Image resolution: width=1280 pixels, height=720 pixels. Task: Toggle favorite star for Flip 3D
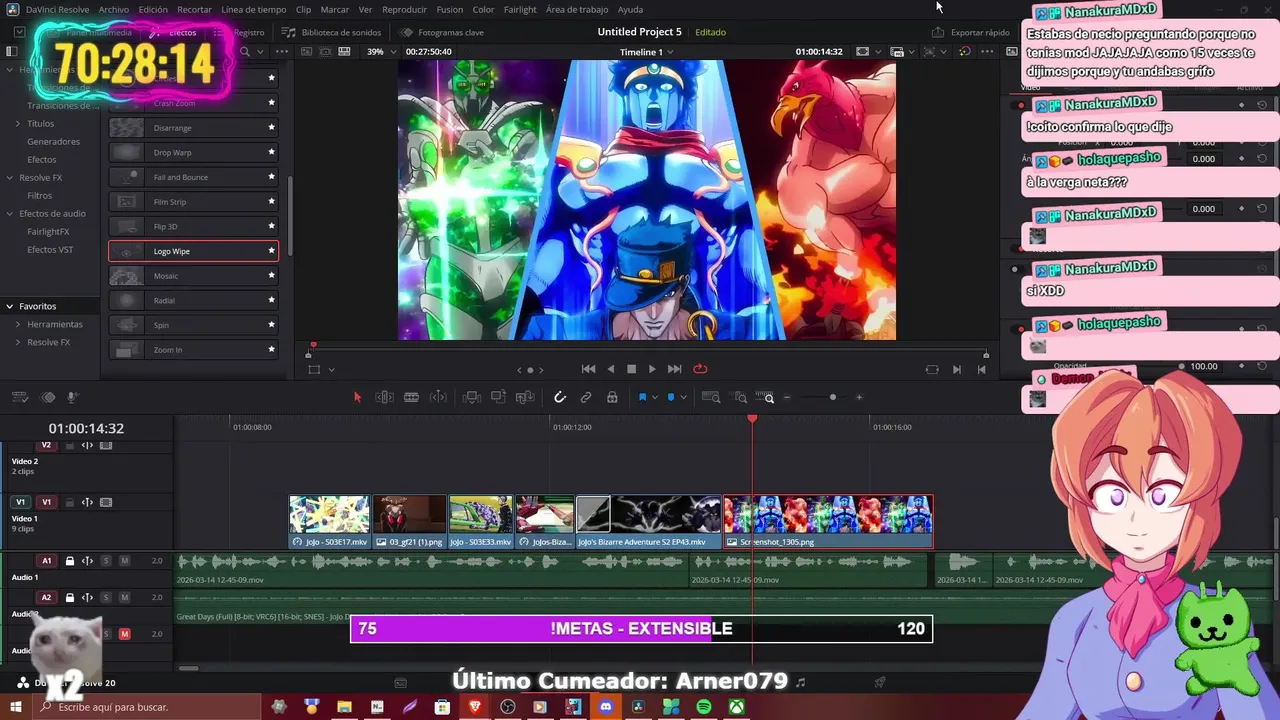271,226
